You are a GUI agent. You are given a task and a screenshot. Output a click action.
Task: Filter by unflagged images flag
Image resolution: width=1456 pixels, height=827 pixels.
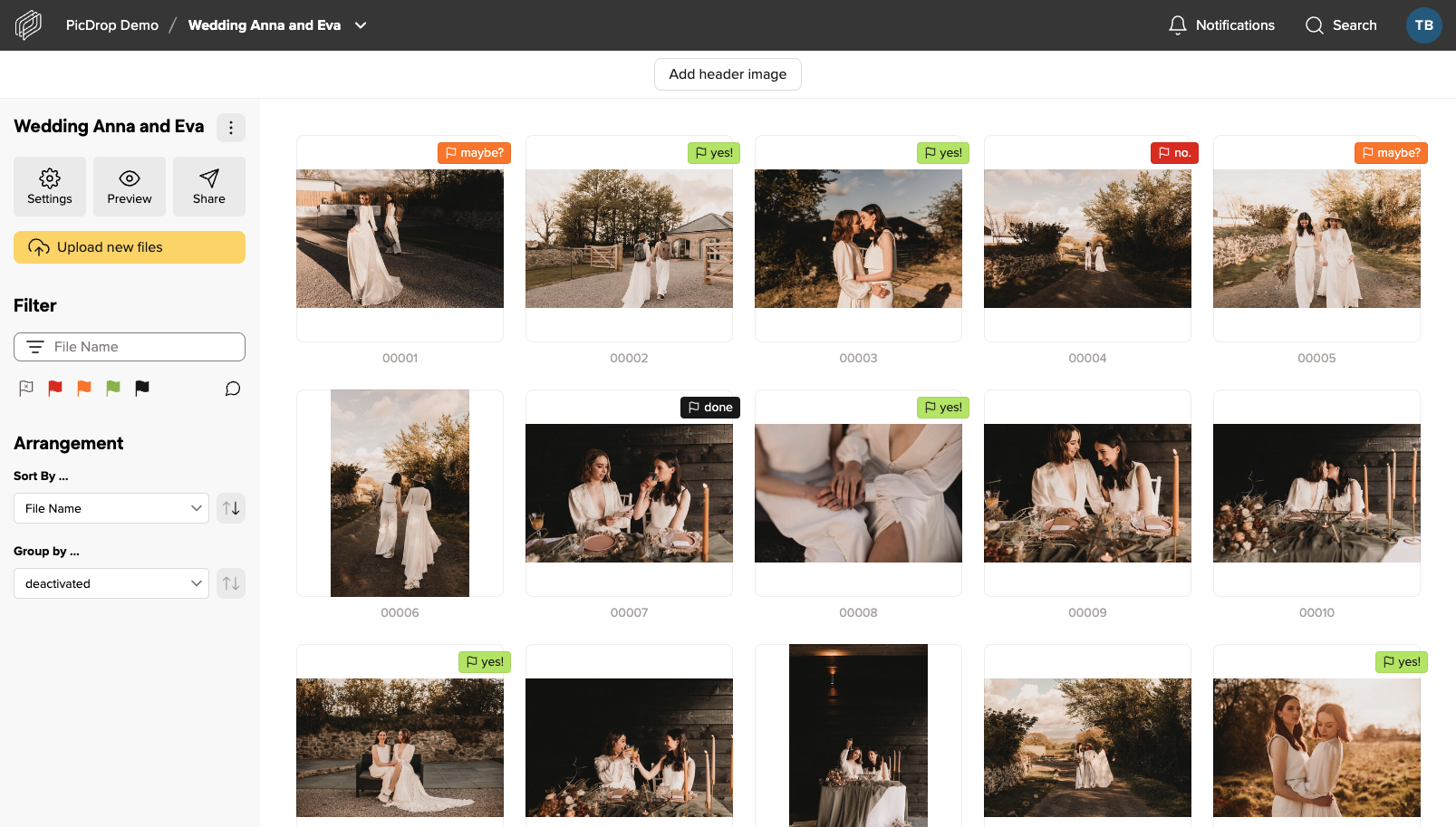26,389
